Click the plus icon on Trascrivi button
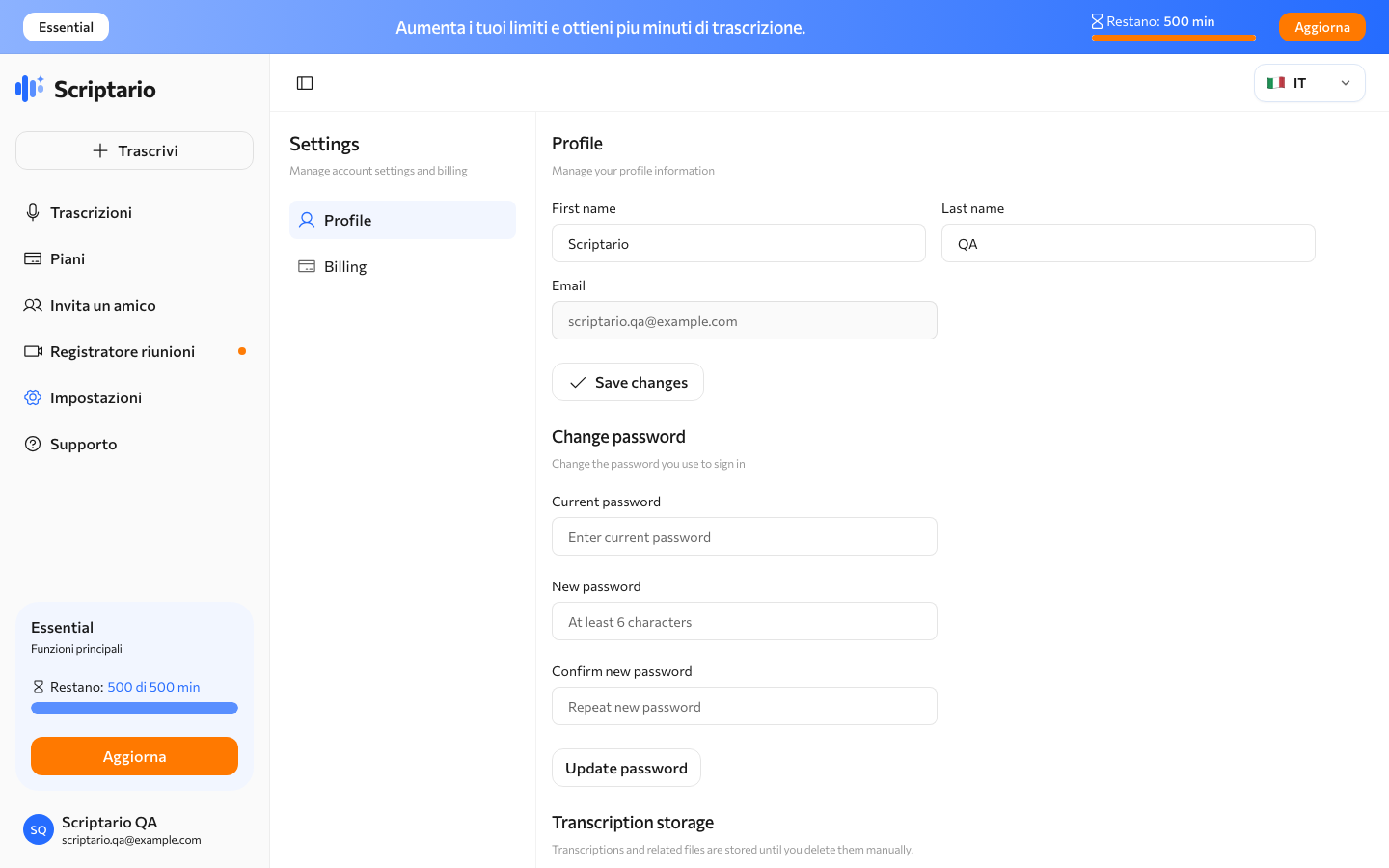The width and height of the screenshot is (1389, 868). click(100, 150)
